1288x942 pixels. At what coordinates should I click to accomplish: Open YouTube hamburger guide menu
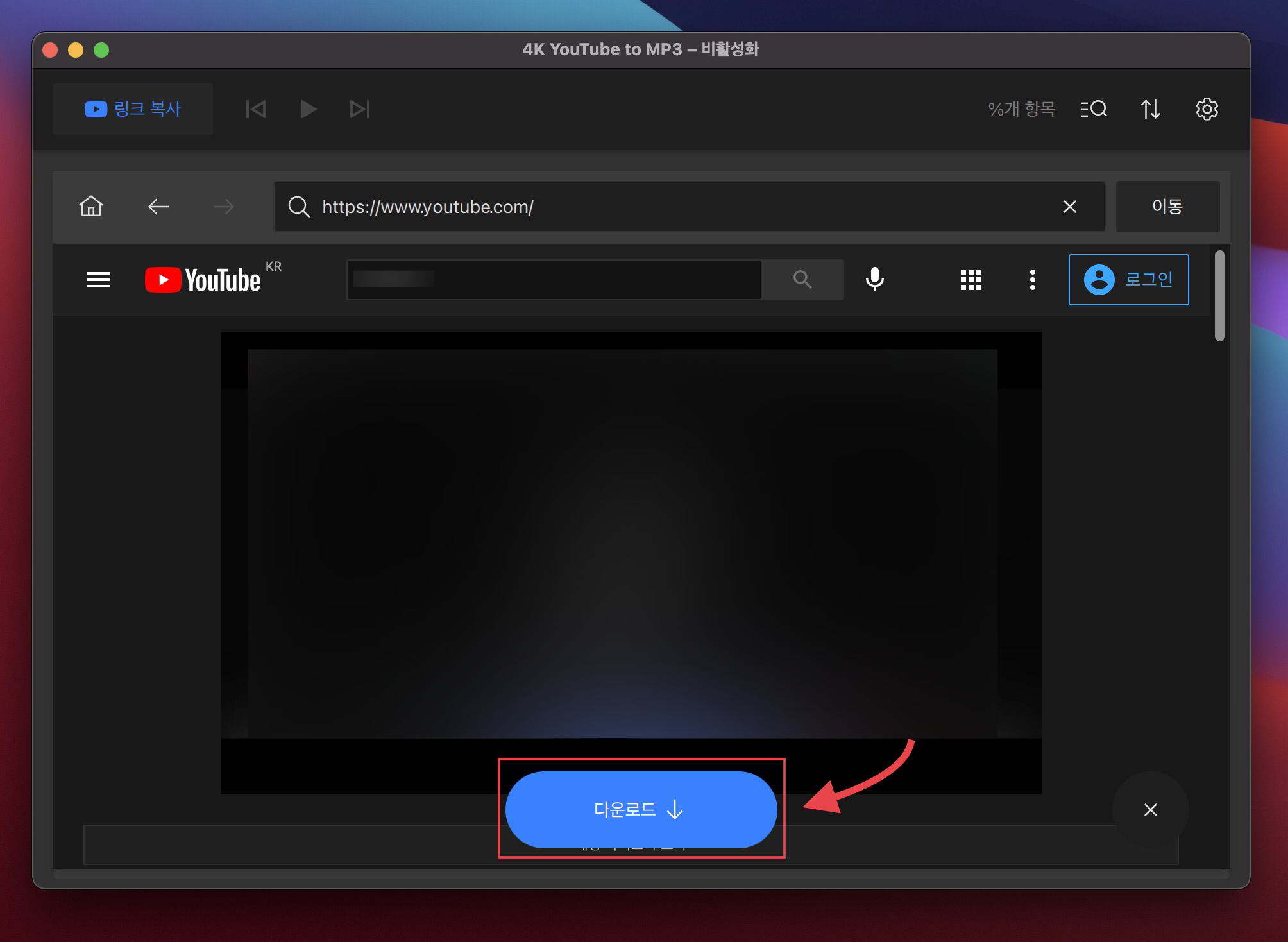click(x=99, y=280)
